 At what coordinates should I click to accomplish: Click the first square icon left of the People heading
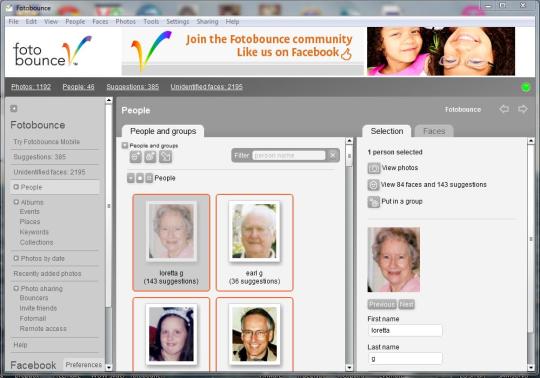(131, 178)
